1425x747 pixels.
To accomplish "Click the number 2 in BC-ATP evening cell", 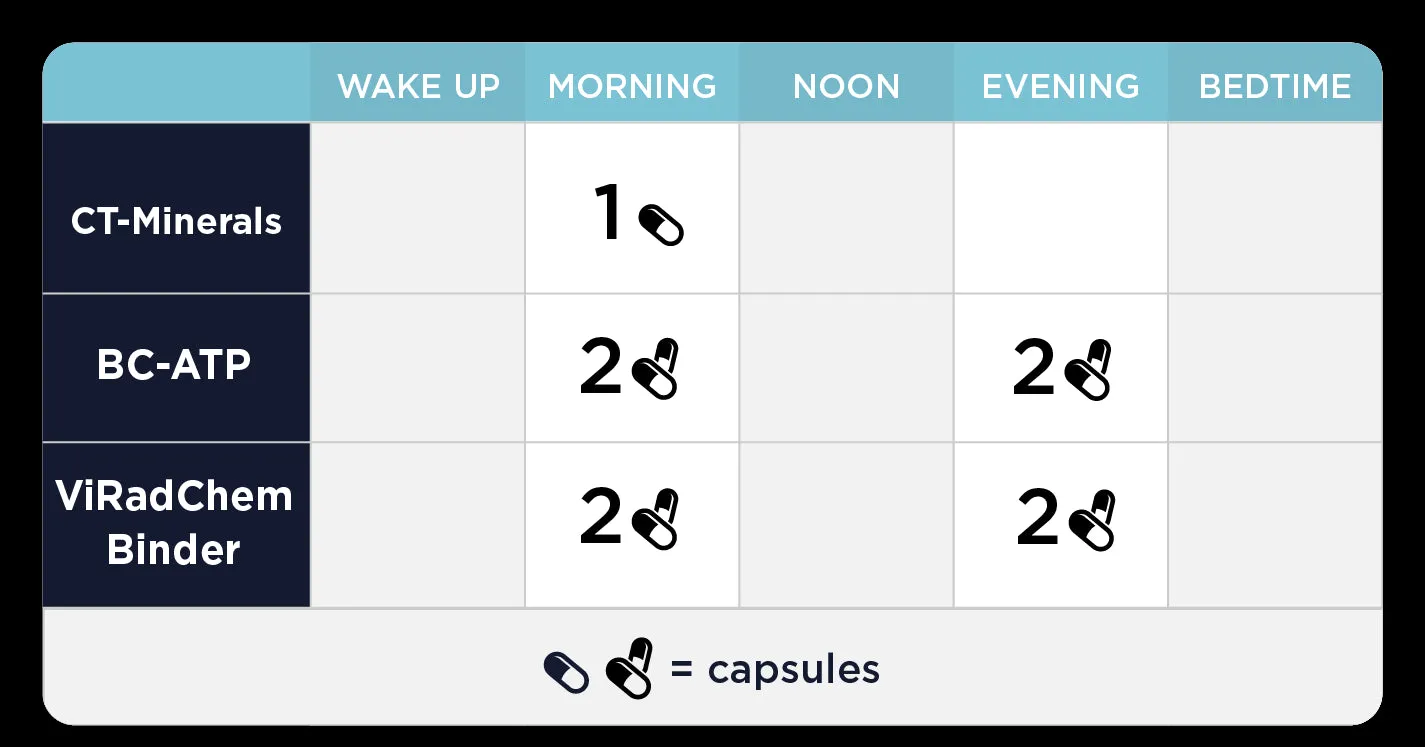I will (x=1034, y=367).
